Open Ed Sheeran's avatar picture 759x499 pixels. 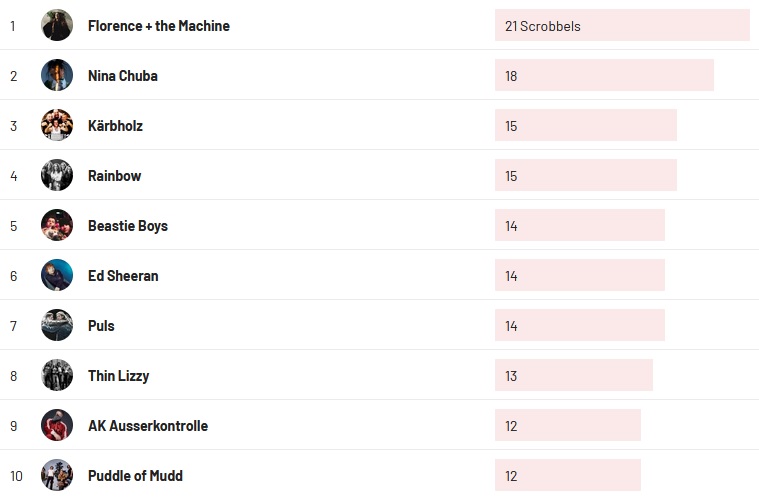tap(57, 275)
